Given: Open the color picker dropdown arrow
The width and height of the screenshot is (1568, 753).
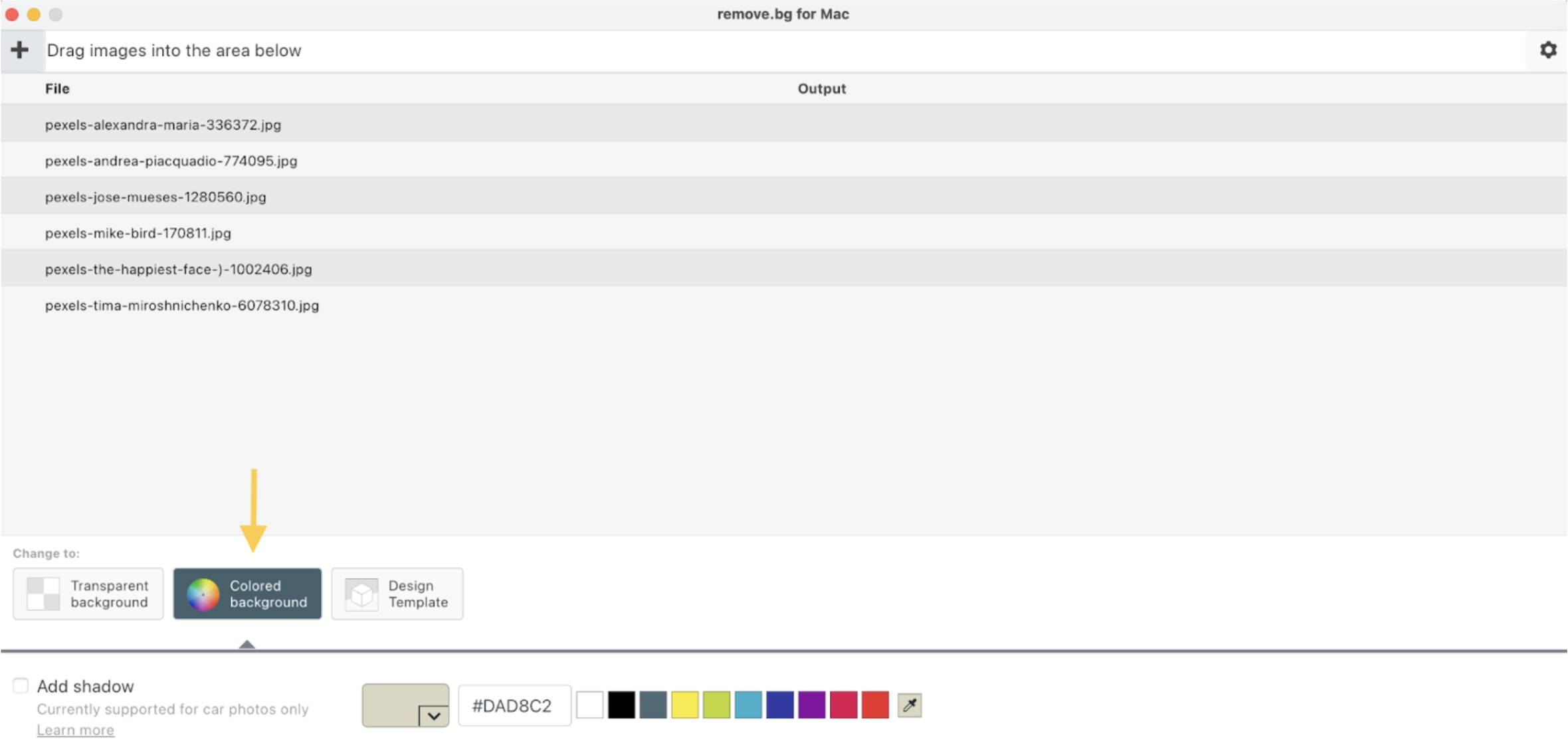Looking at the screenshot, I should click(x=434, y=716).
